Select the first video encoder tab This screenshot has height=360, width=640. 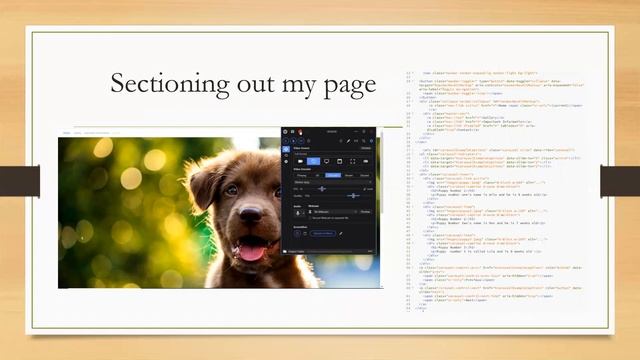302,175
